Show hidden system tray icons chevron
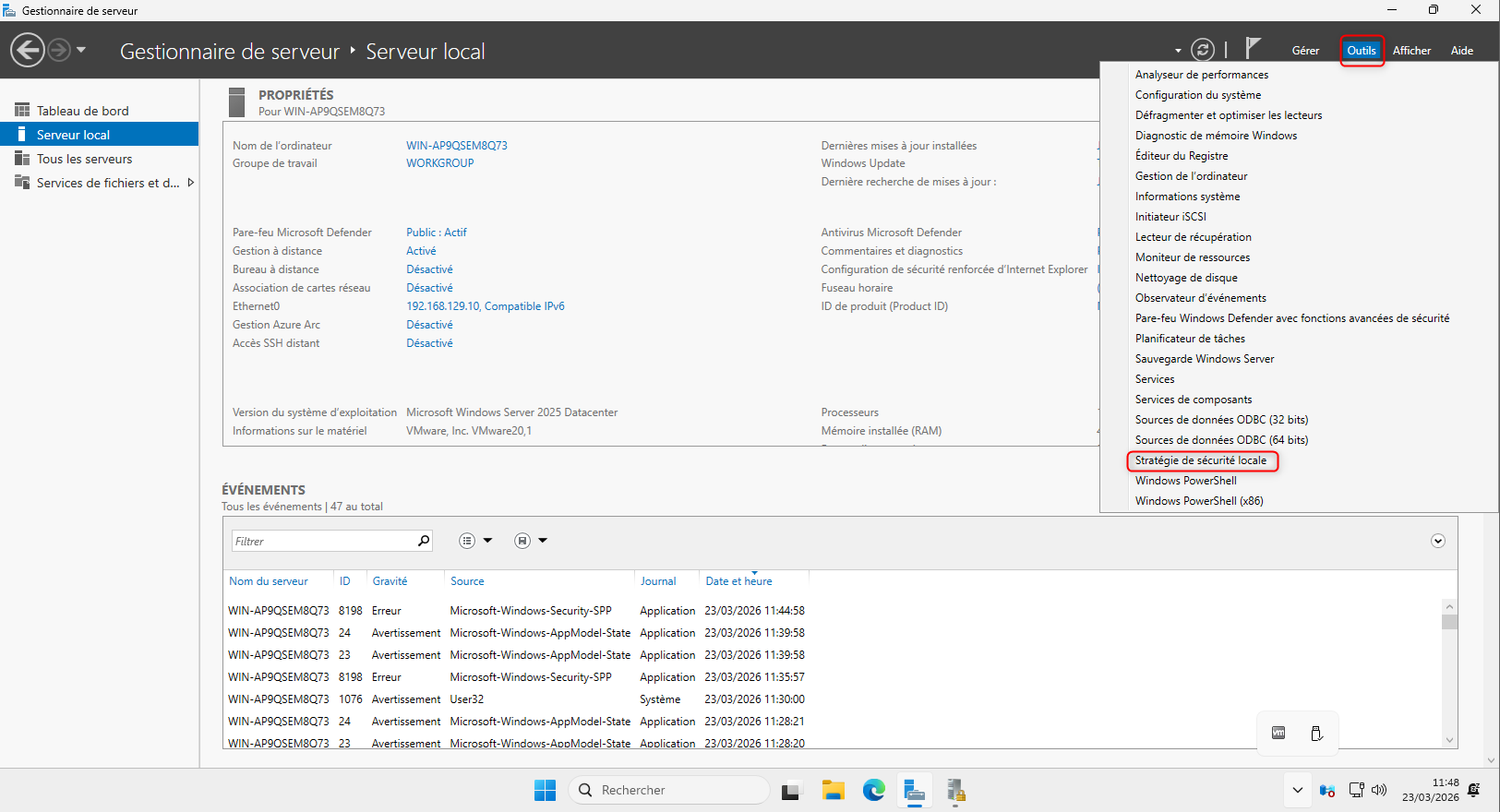Image resolution: width=1500 pixels, height=812 pixels. tap(1297, 790)
